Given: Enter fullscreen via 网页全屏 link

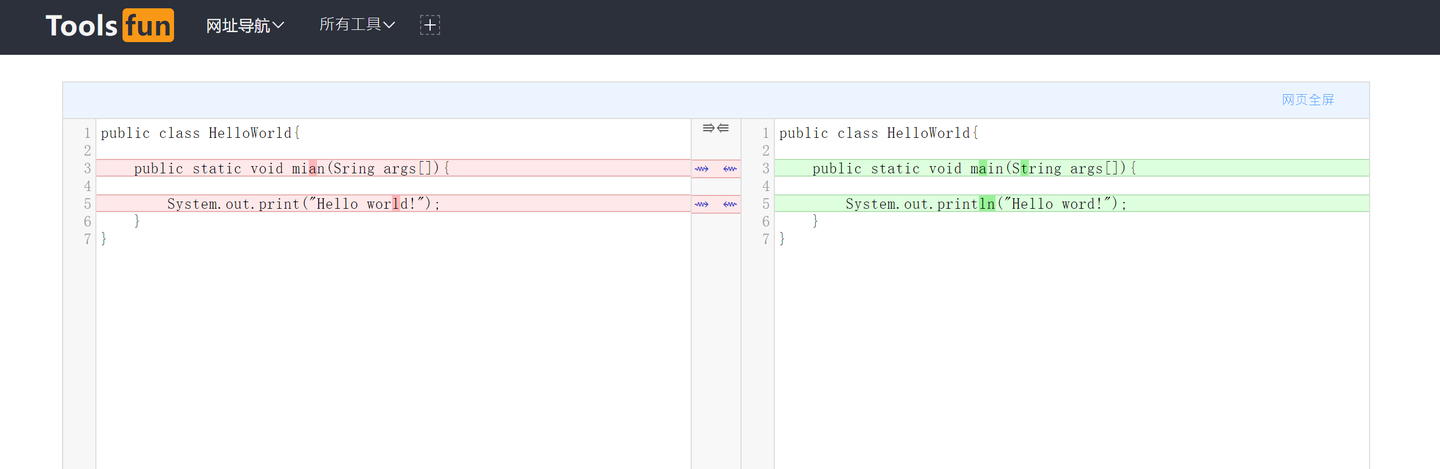Looking at the screenshot, I should point(1308,100).
